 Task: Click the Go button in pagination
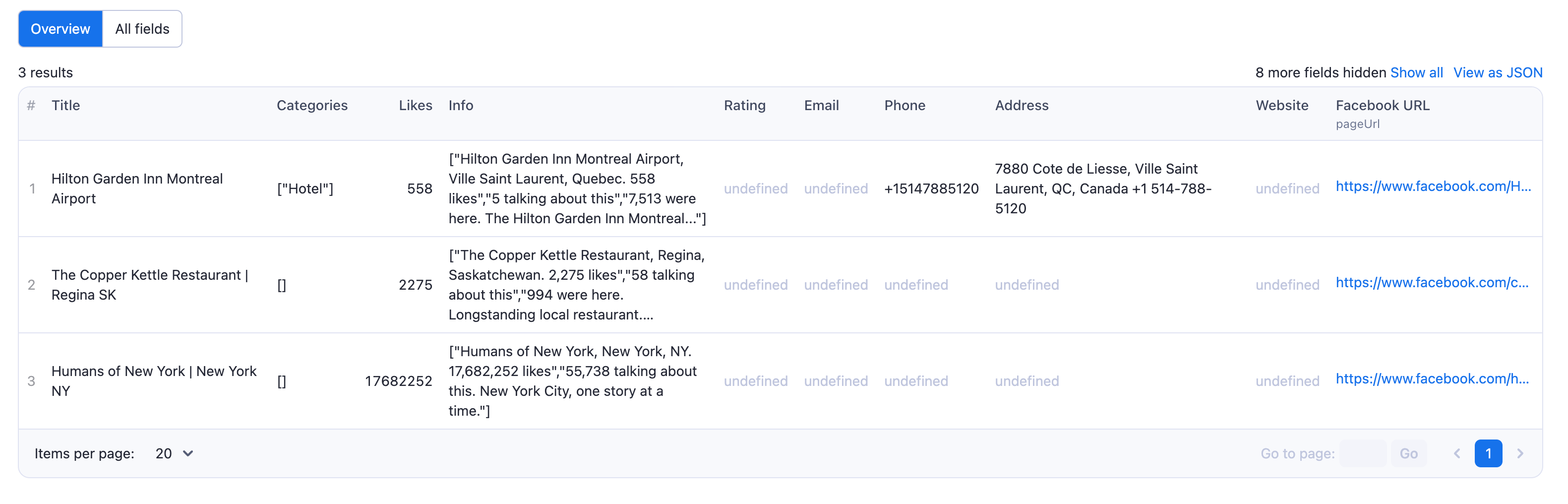(1408, 453)
